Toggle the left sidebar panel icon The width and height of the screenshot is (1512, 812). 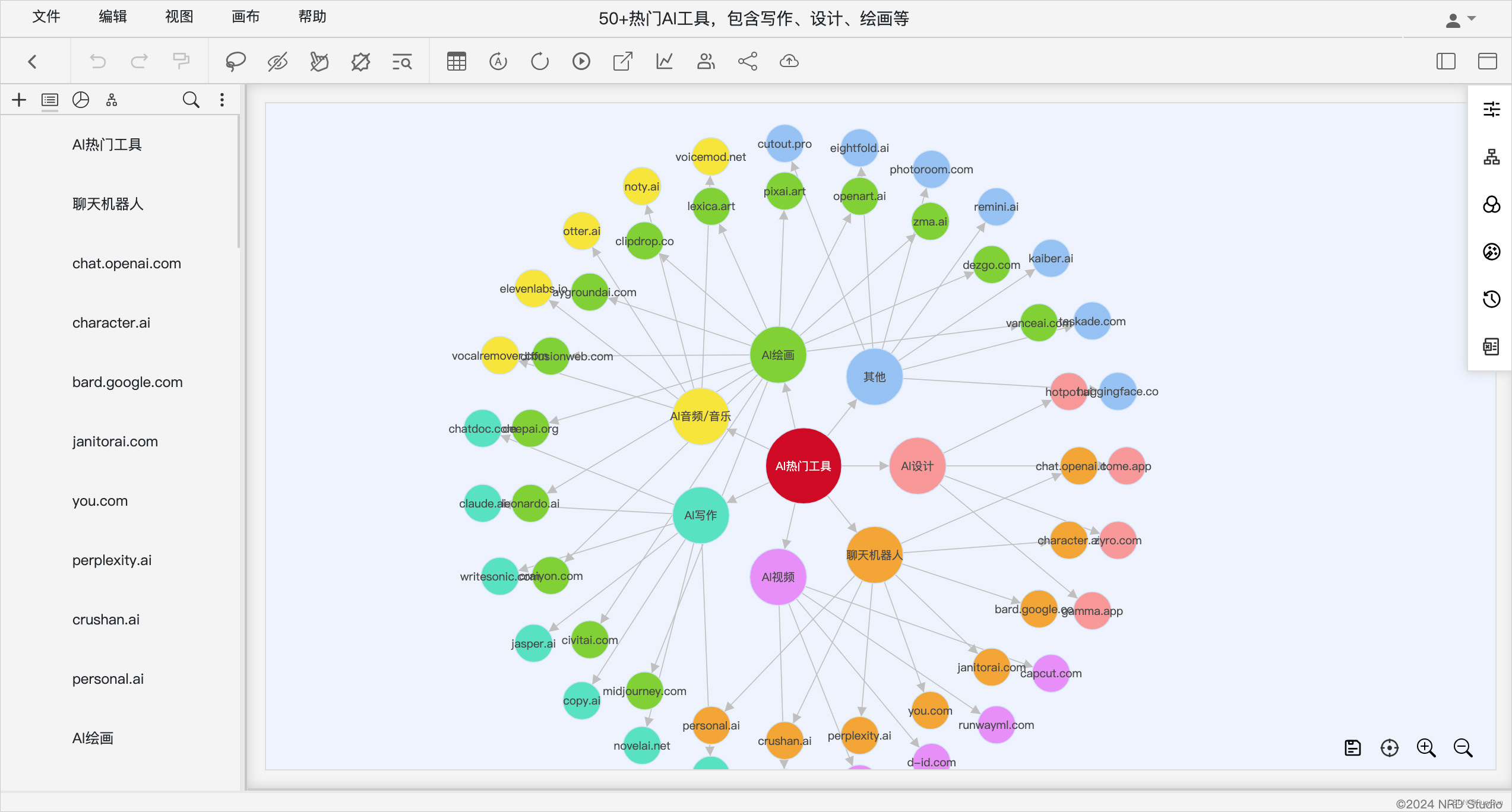click(x=1446, y=61)
